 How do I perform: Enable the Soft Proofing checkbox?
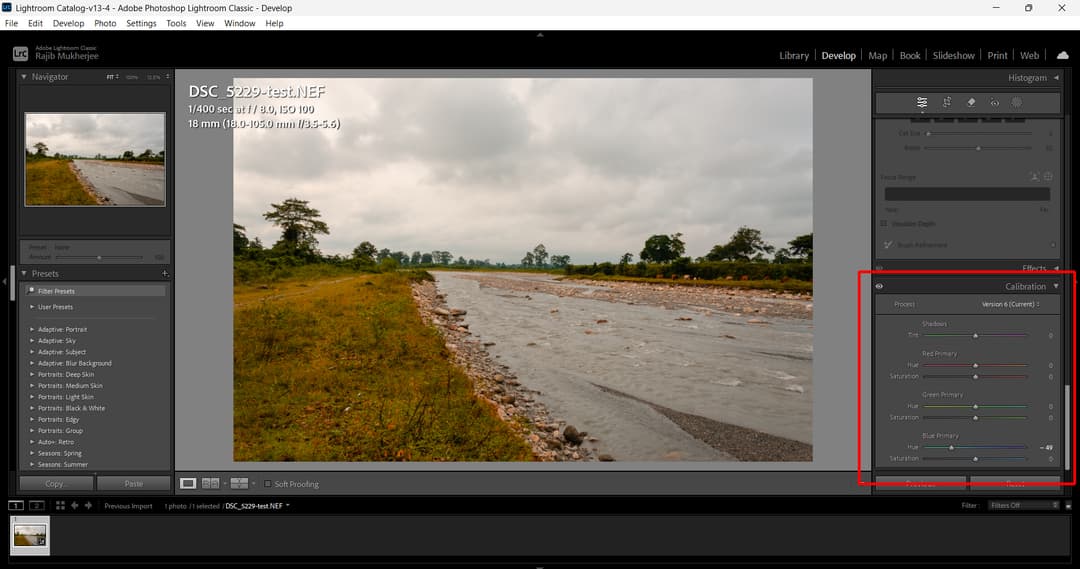tap(268, 484)
